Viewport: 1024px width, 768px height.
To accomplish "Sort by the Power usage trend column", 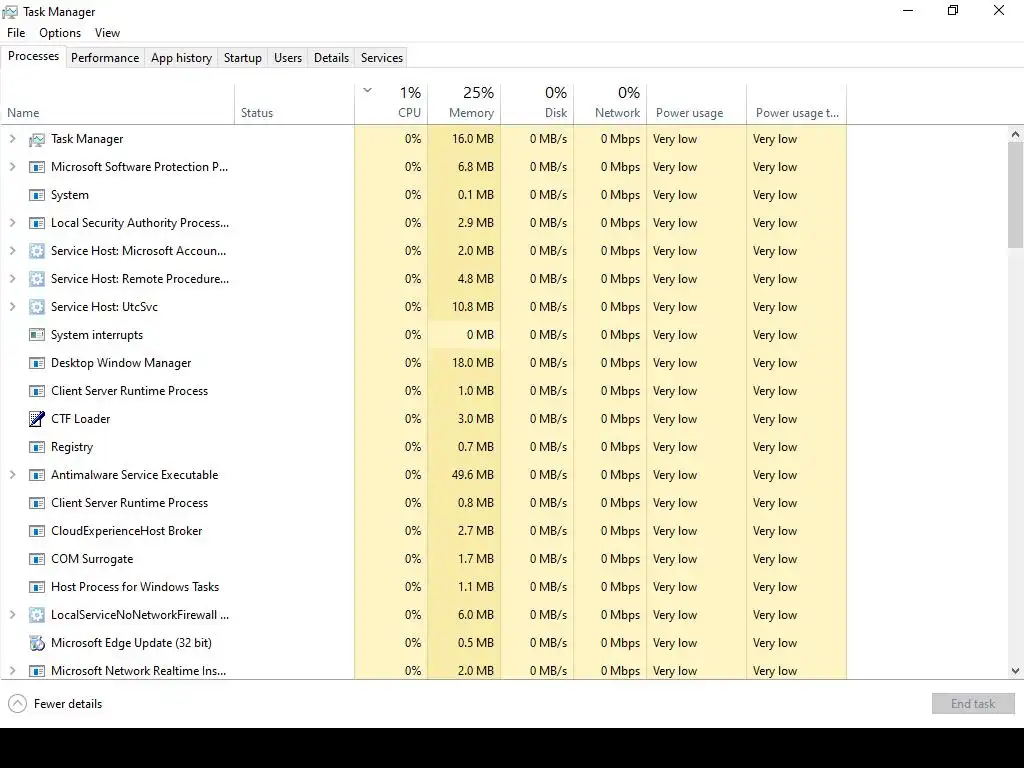I will click(x=797, y=104).
